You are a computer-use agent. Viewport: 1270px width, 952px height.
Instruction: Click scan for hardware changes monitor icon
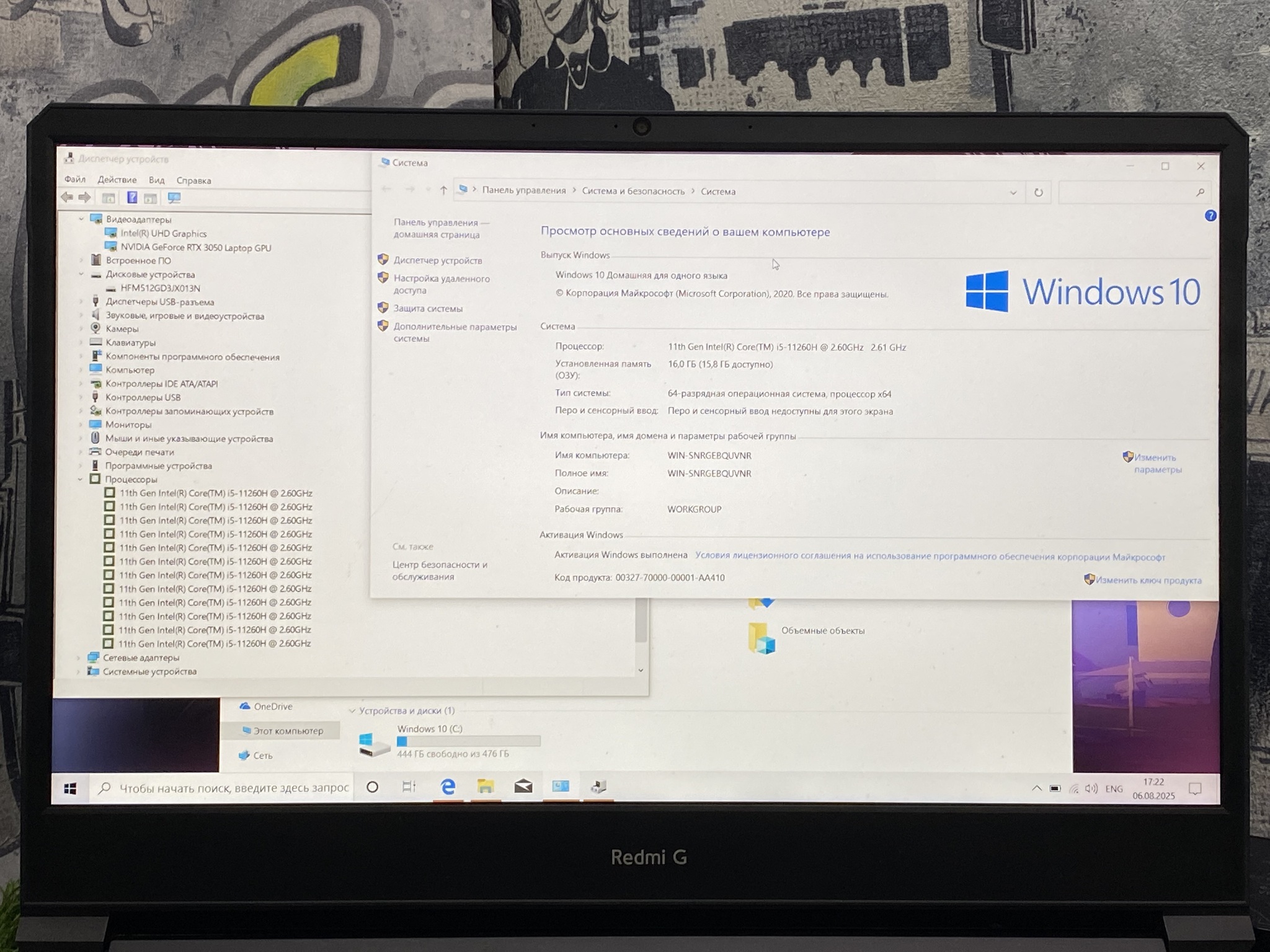click(x=174, y=198)
